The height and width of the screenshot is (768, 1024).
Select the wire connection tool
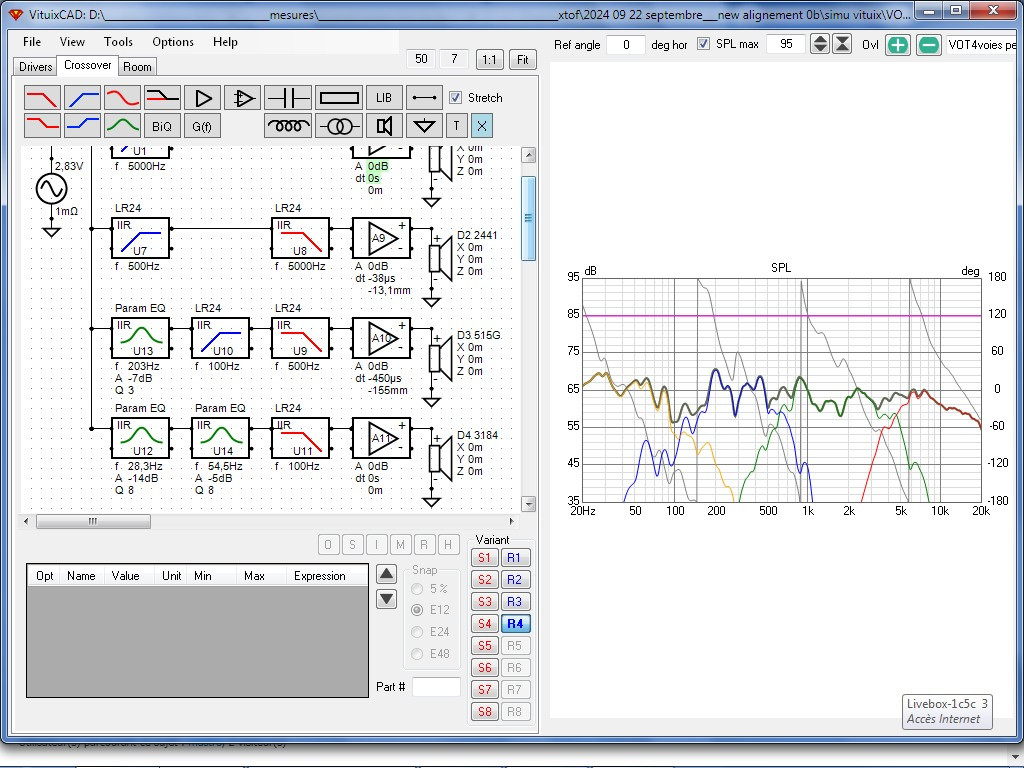pyautogui.click(x=424, y=98)
